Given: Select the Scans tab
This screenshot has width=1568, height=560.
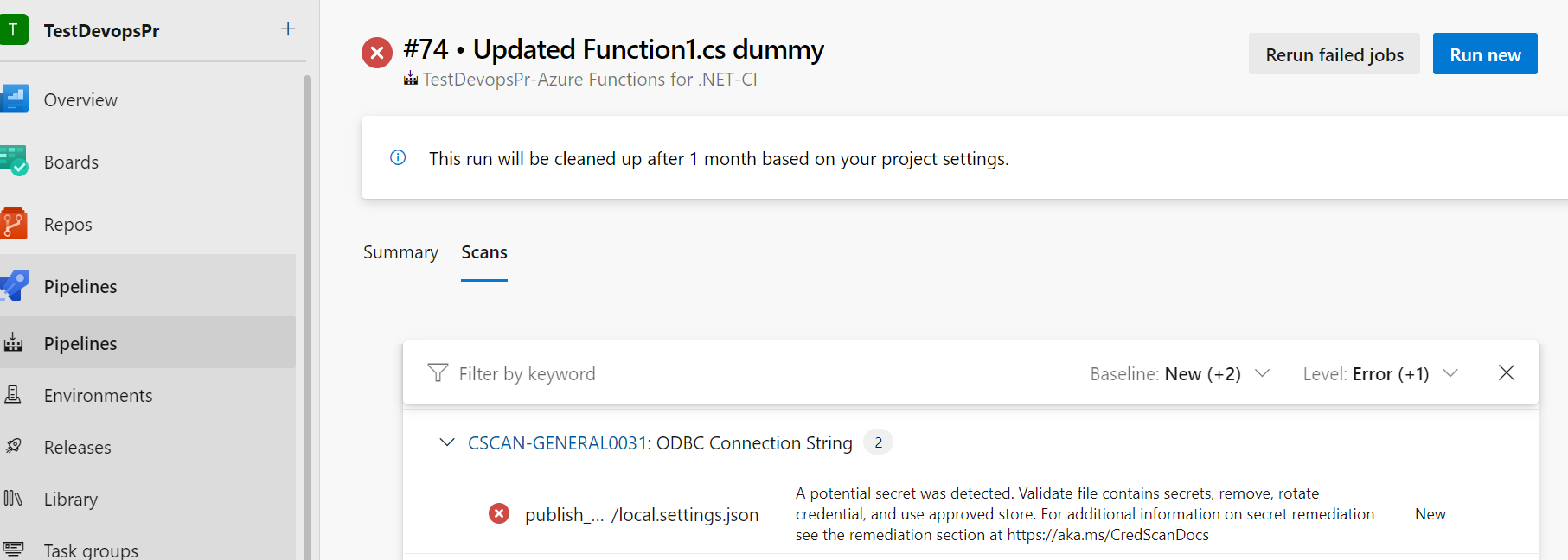Looking at the screenshot, I should (484, 252).
